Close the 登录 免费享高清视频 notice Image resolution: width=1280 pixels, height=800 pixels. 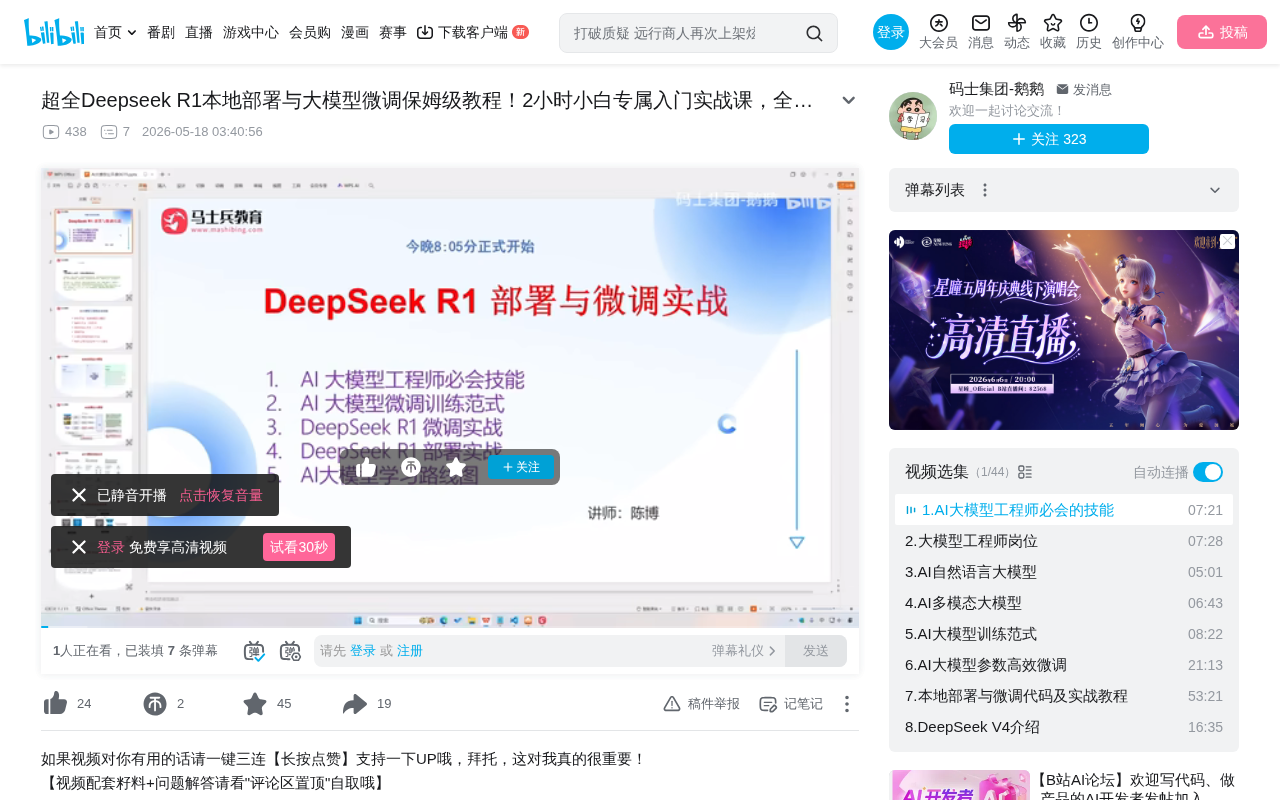(x=79, y=547)
